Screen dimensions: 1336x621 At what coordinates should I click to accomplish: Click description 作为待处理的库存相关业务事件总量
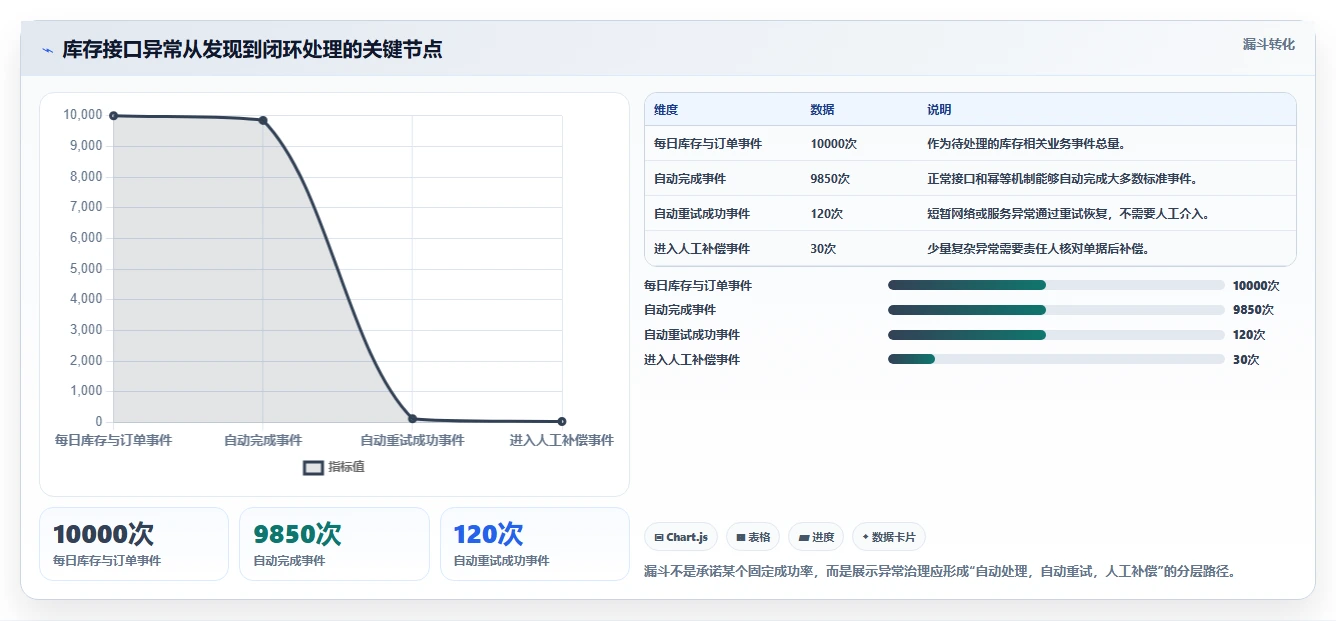click(x=1029, y=144)
